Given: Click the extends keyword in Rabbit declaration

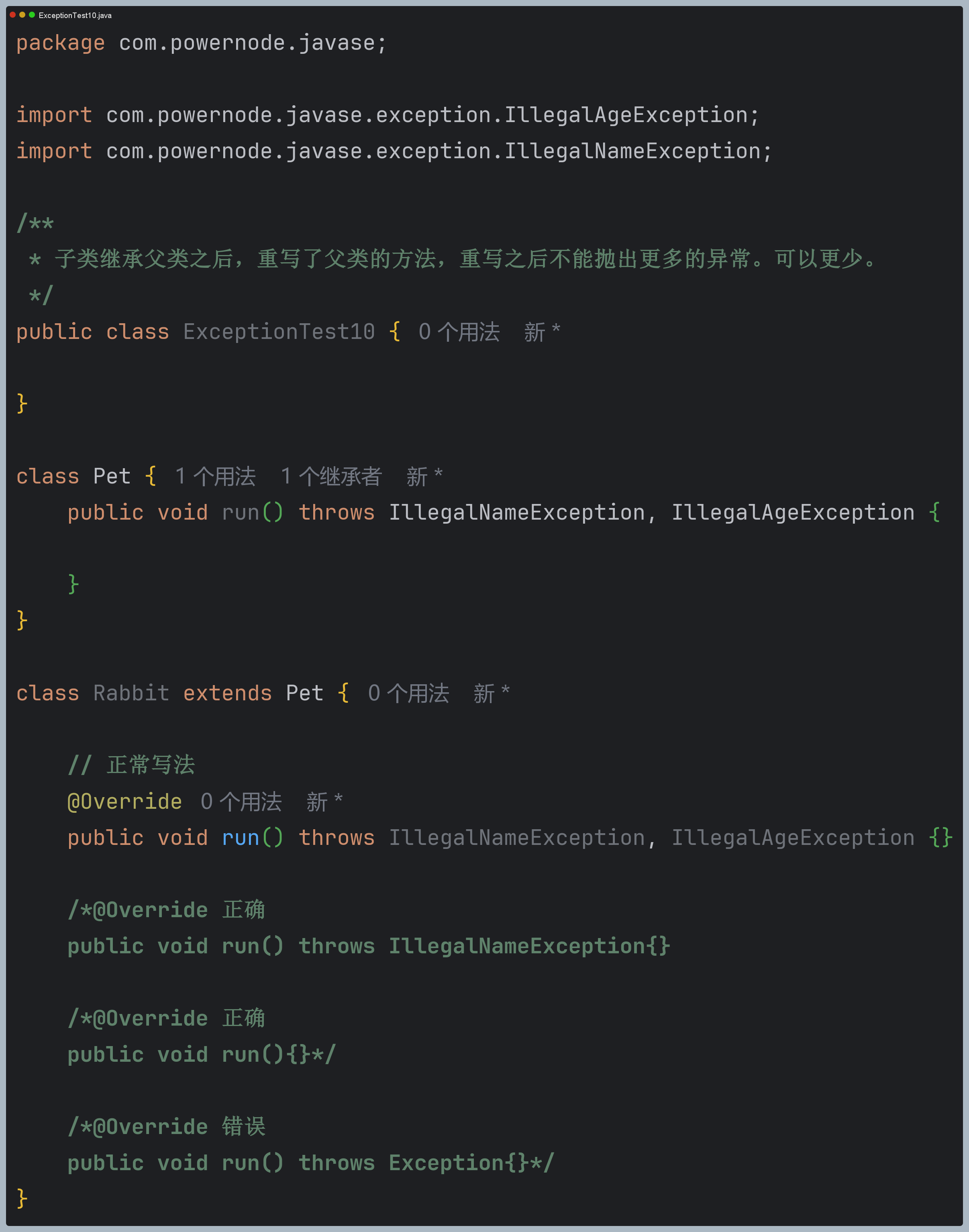Looking at the screenshot, I should point(228,694).
